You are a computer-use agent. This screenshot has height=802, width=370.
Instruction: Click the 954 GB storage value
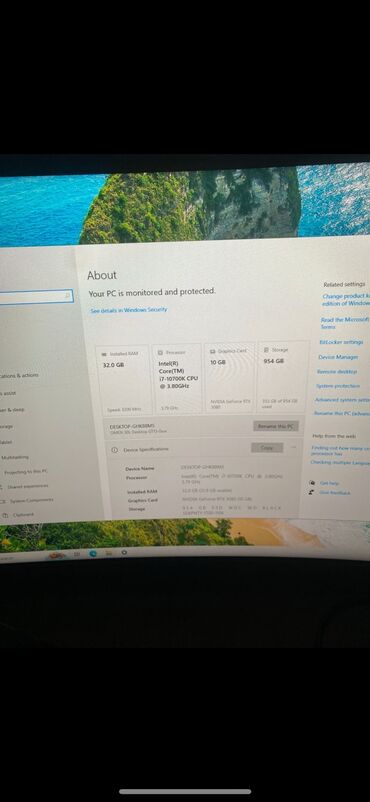(273, 361)
